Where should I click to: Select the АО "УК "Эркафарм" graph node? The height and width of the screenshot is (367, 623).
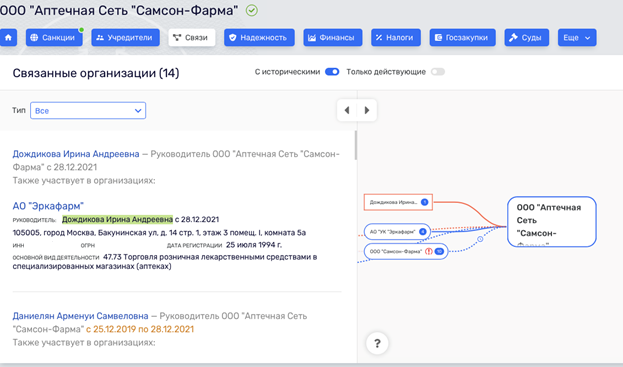(397, 232)
